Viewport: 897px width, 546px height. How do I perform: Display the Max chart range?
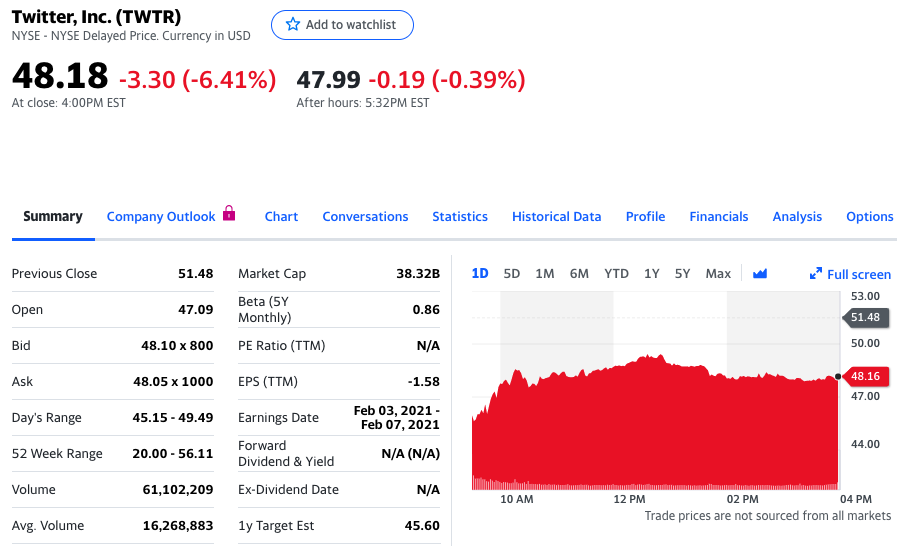click(x=718, y=274)
